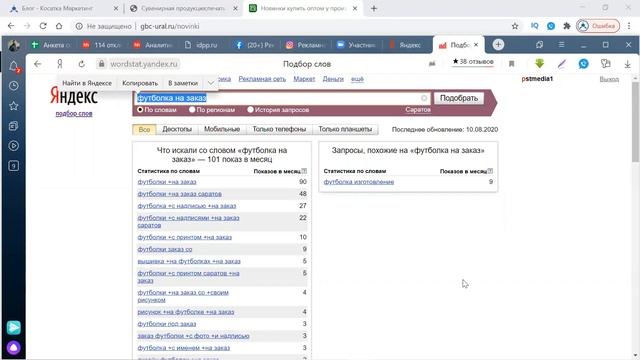Click the 'ещё' link in the top navigation

[x=357, y=79]
